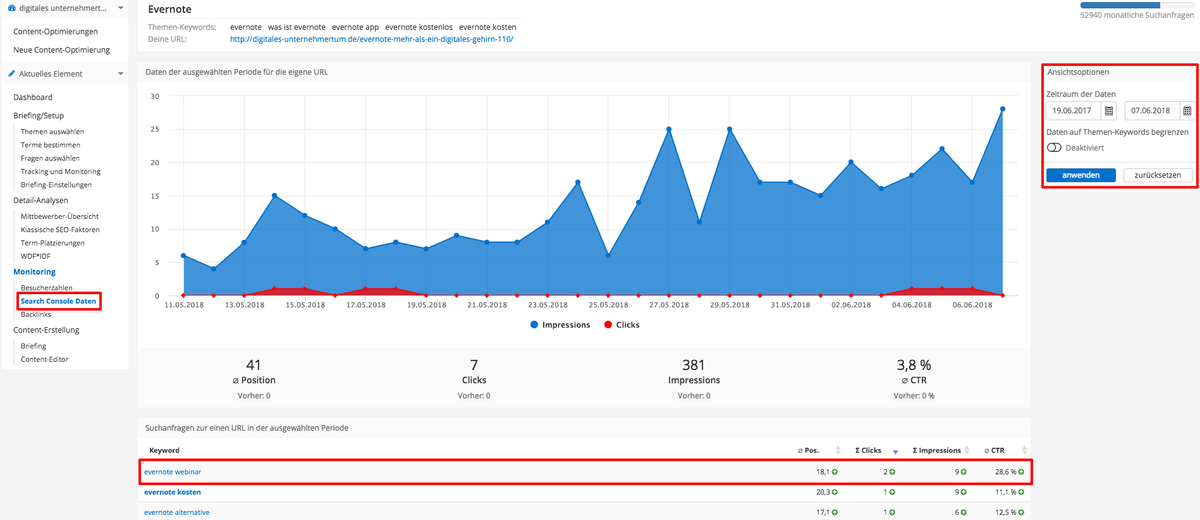Open Briefing under Content-Erstellung
The width and height of the screenshot is (1200, 520).
[33, 346]
